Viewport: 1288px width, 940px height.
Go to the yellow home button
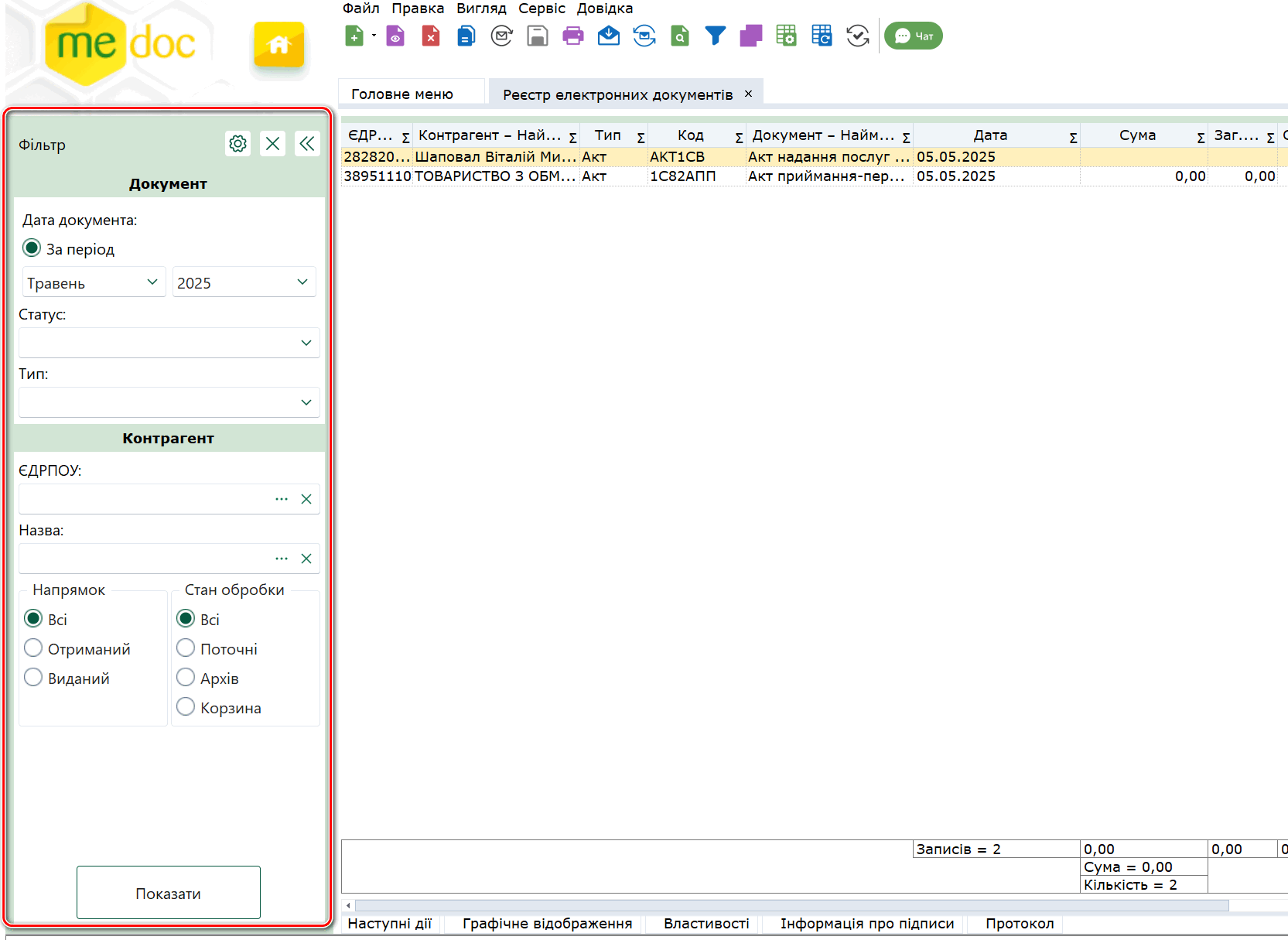[x=279, y=45]
